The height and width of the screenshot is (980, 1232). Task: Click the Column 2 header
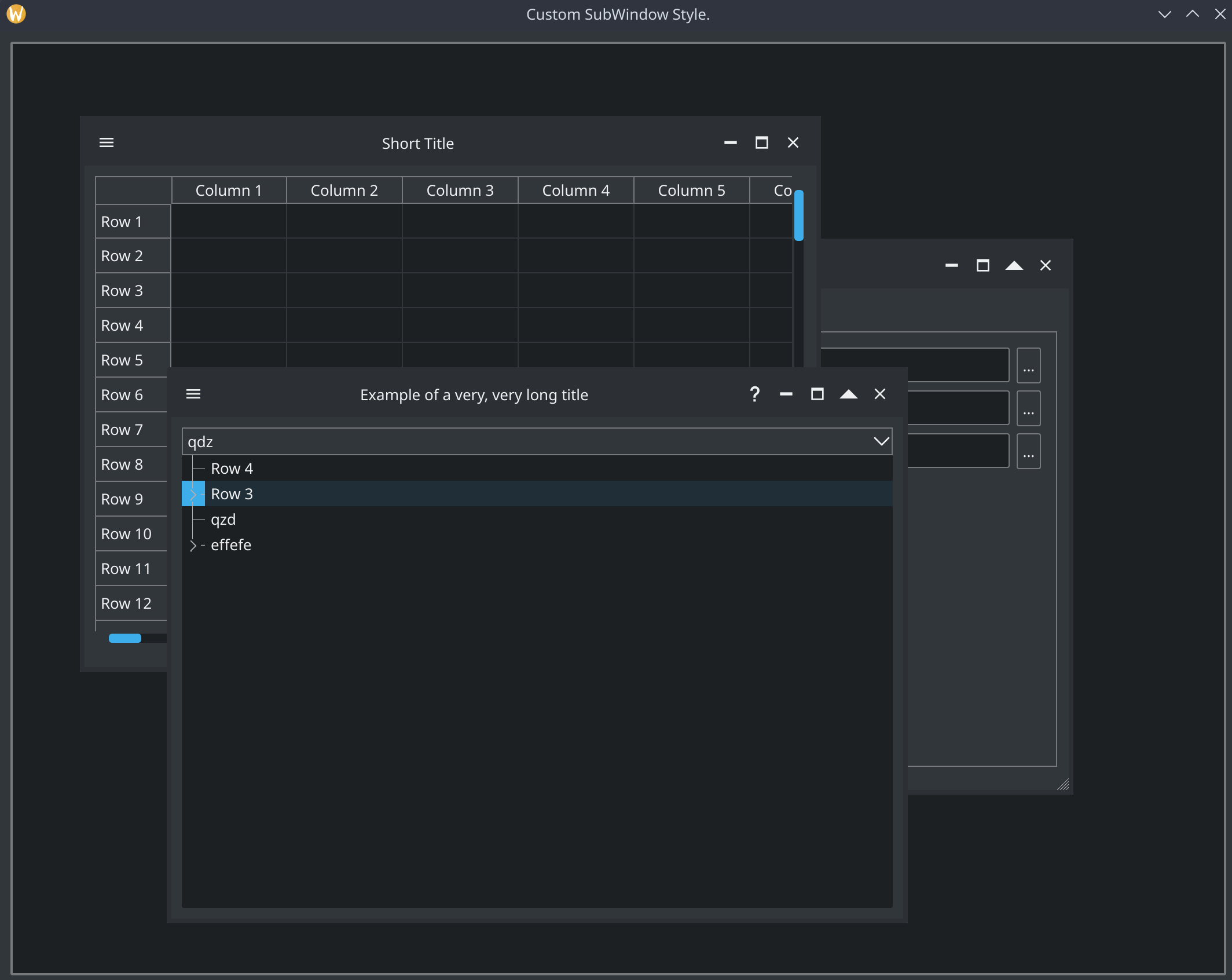point(344,190)
